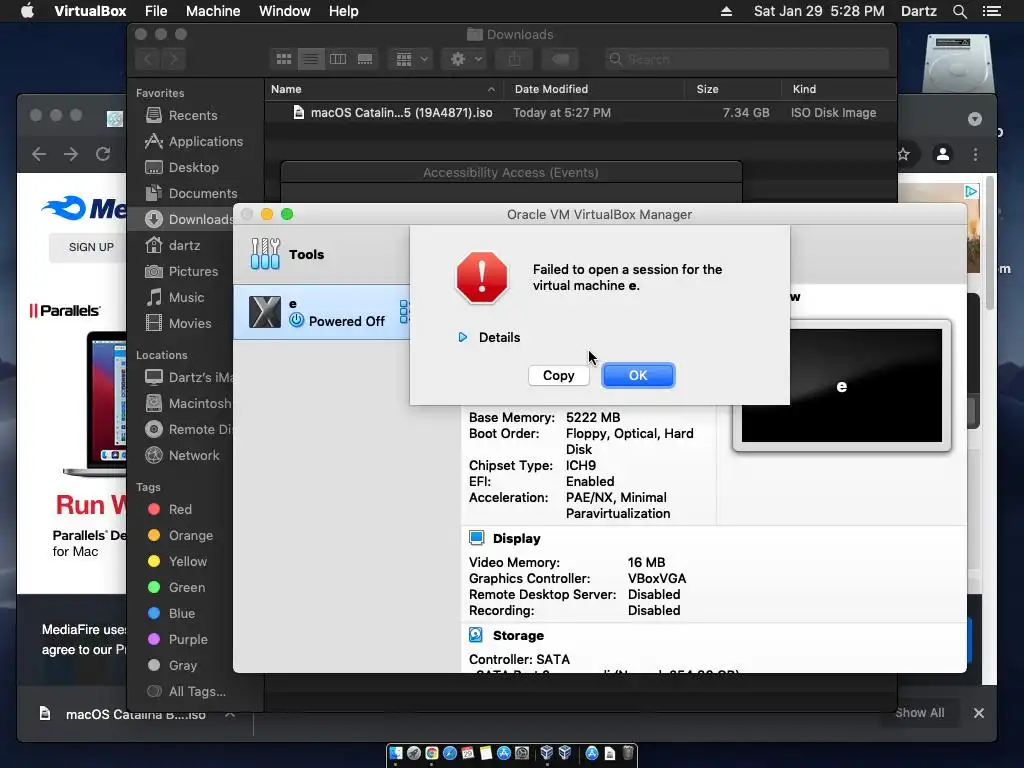This screenshot has height=768, width=1024.
Task: Bookmark page with star icon in browser
Action: (903, 154)
